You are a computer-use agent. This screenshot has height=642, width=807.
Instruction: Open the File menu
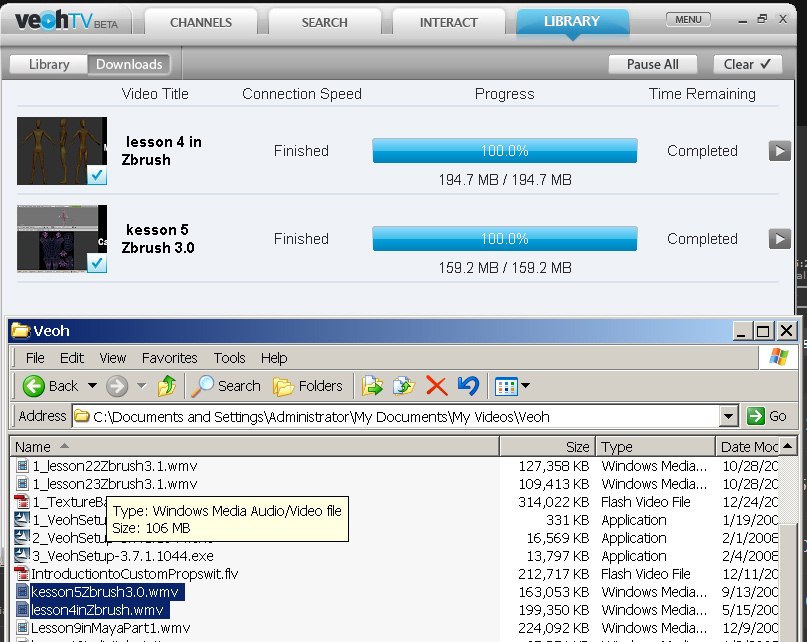tap(35, 358)
